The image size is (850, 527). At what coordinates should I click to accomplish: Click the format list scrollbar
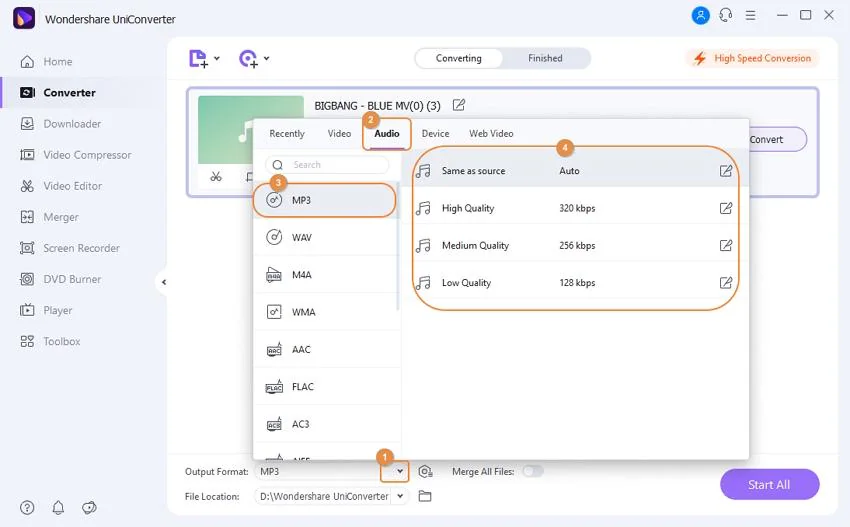(x=398, y=247)
